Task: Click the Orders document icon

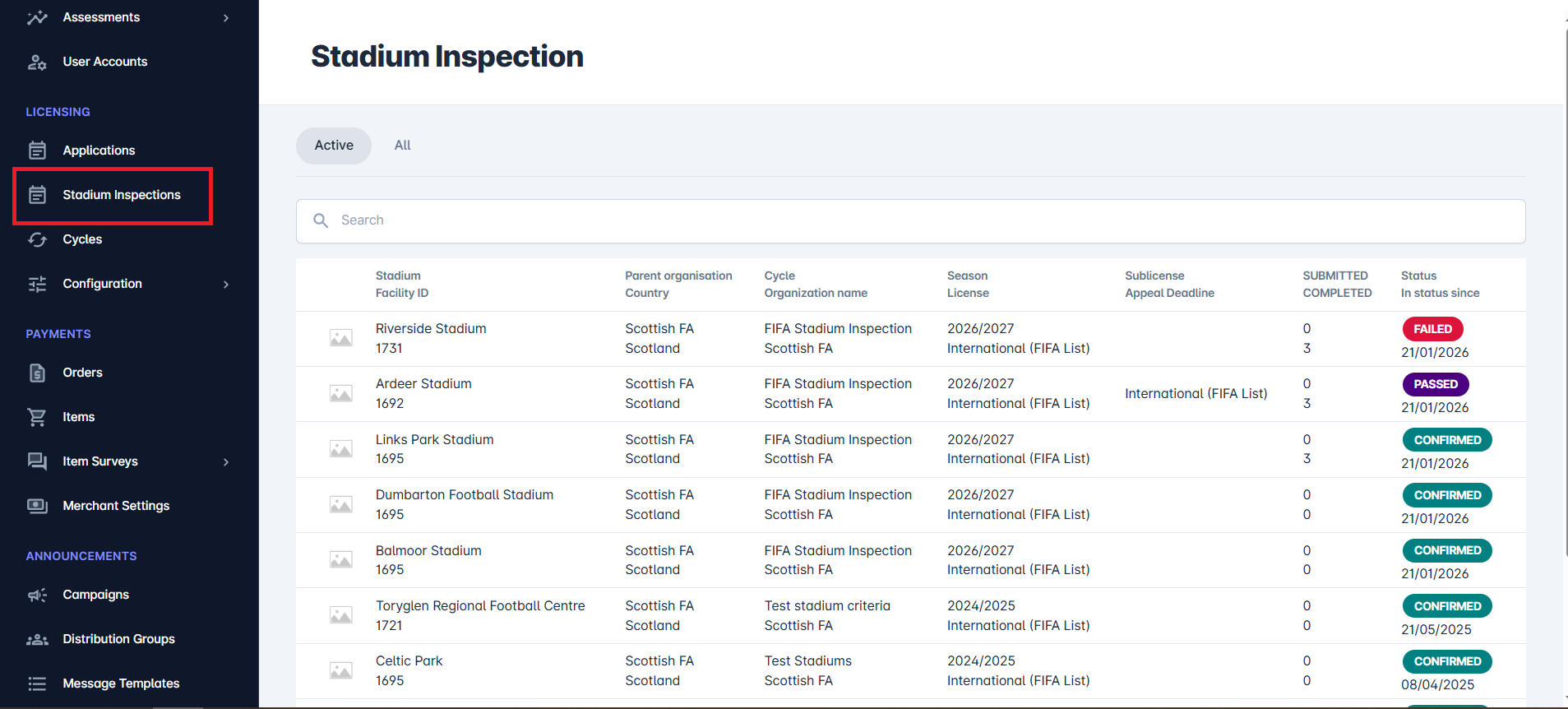Action: (x=37, y=373)
